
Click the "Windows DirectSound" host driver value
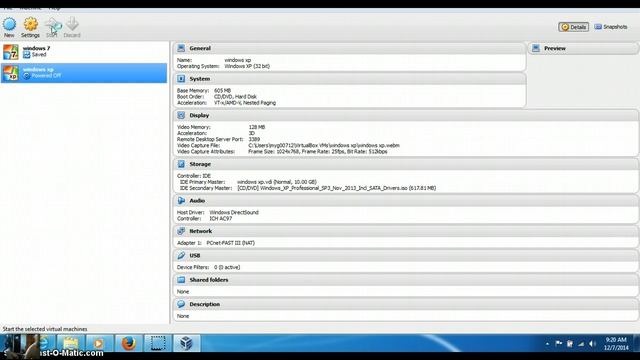[x=234, y=213]
